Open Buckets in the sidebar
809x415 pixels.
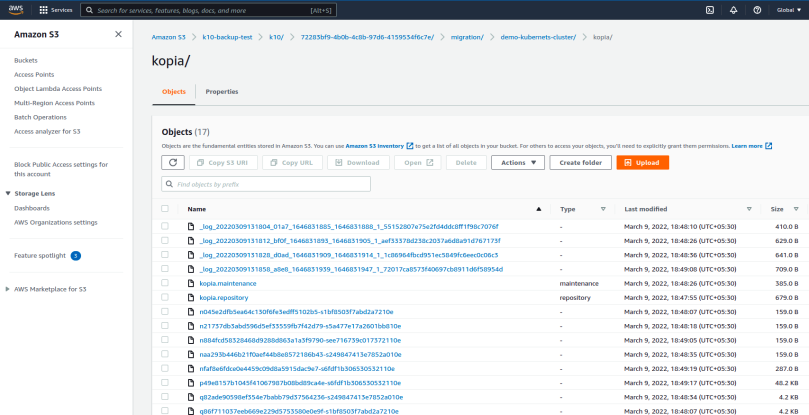point(26,60)
